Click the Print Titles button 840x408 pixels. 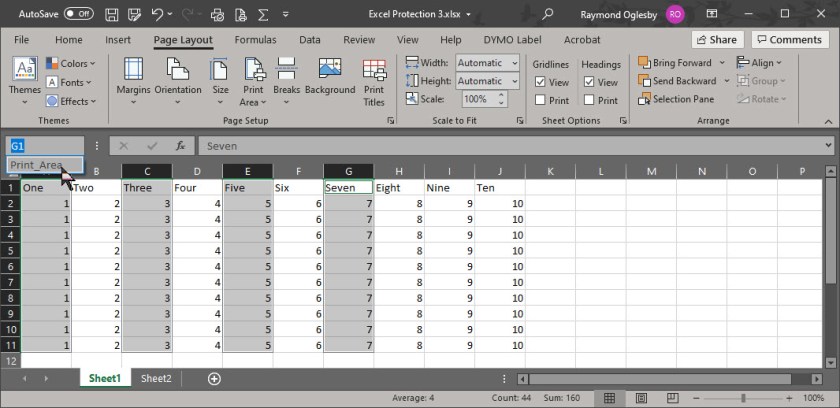tap(374, 82)
